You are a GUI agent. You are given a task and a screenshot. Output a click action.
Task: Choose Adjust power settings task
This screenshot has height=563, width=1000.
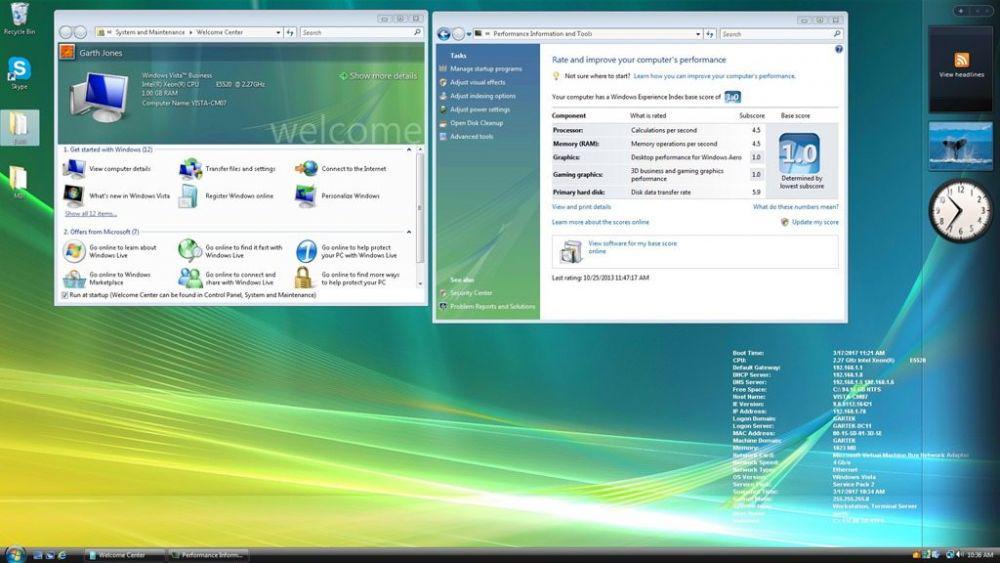(x=480, y=110)
